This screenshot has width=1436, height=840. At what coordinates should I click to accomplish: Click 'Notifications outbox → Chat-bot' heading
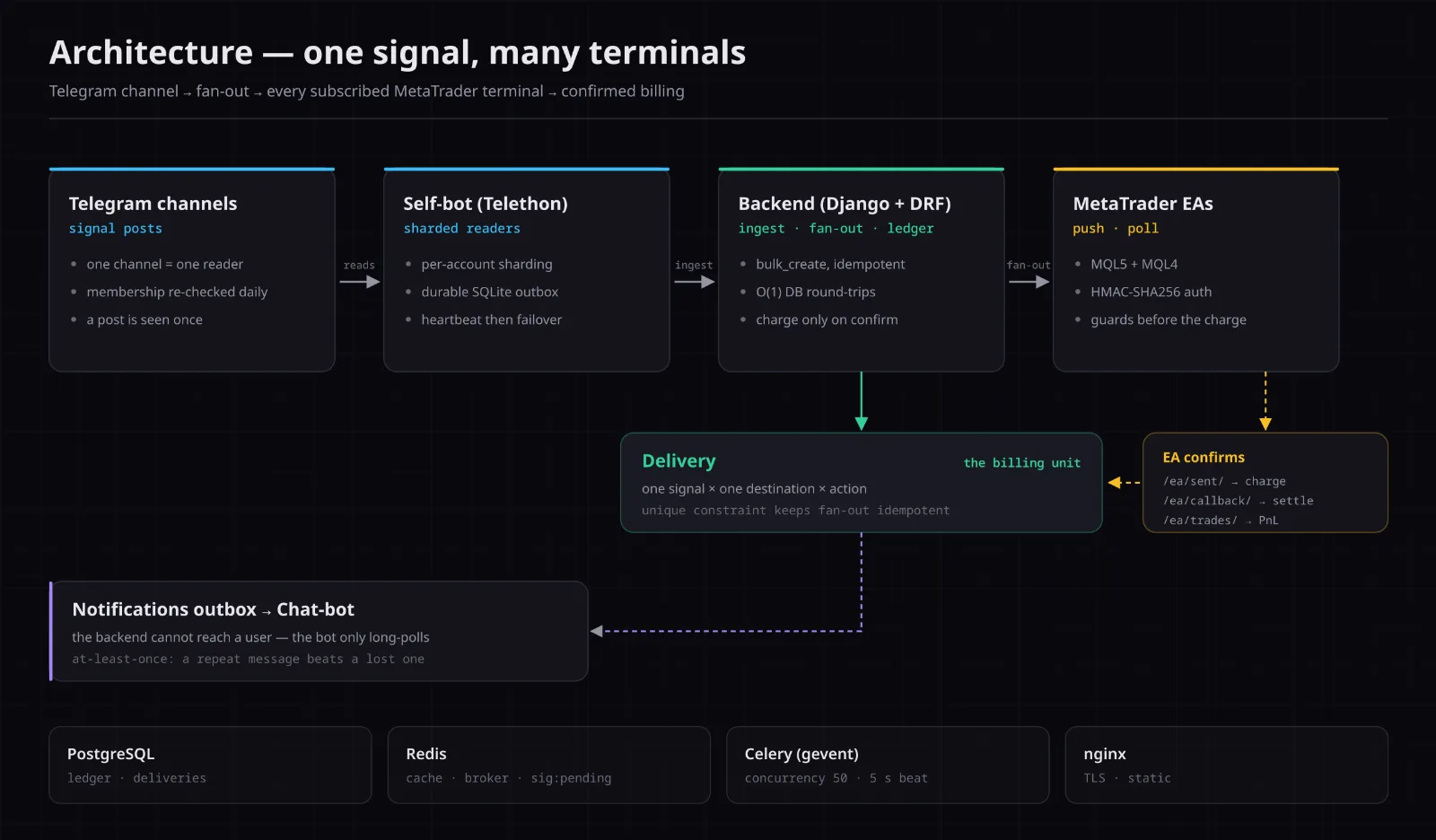click(213, 609)
